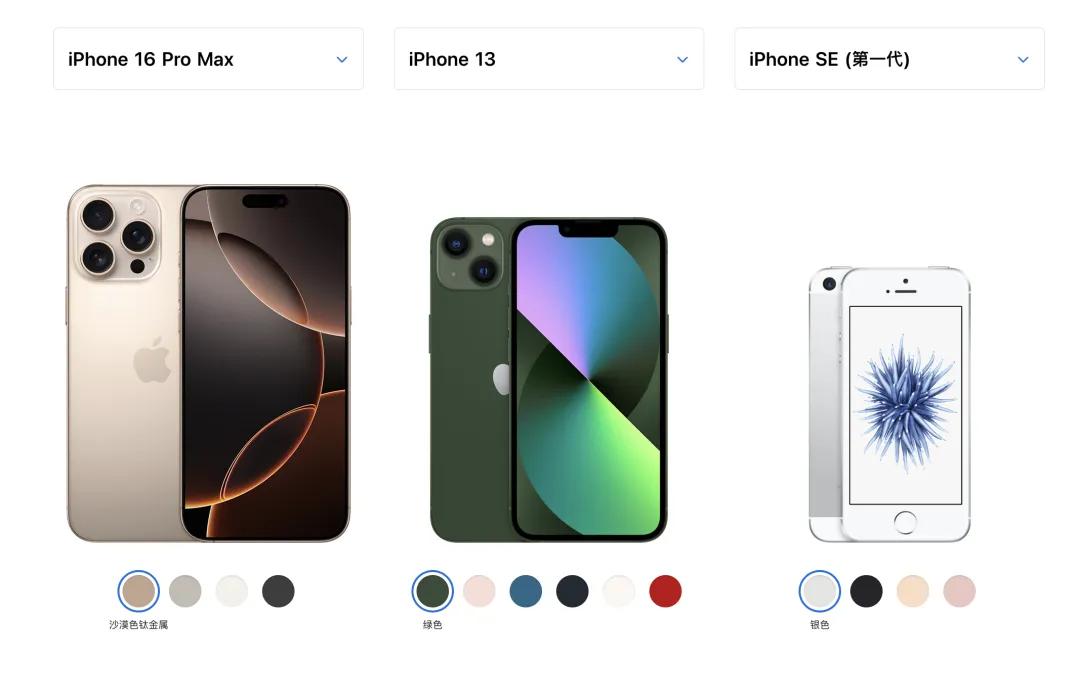This screenshot has width=1080, height=700.
Task: Select the natural titanium gray swatch for iPhone 16 Pro Max
Action: click(185, 591)
